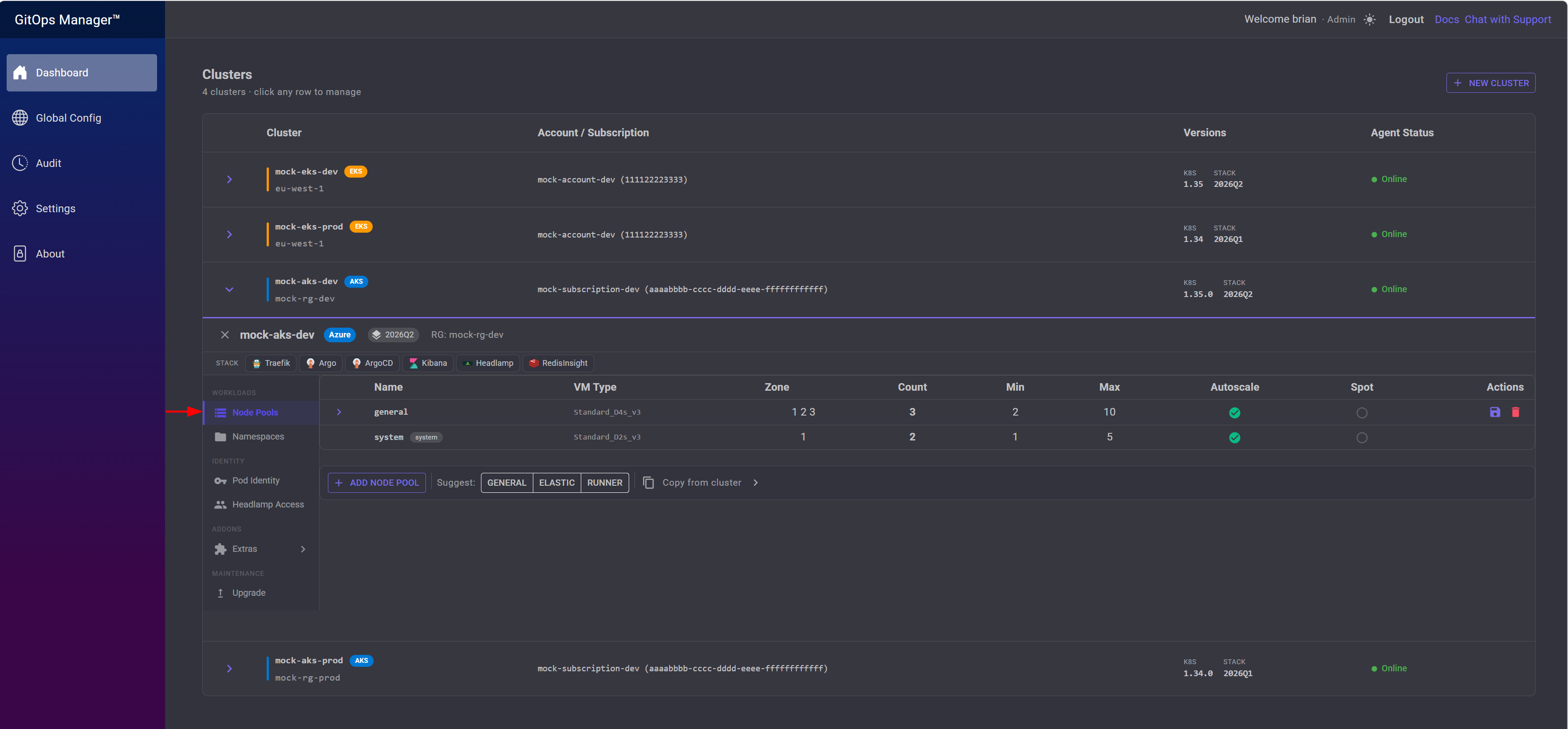Viewport: 1568px width, 729px height.
Task: Toggle autoscale for general node pool
Action: point(1234,413)
